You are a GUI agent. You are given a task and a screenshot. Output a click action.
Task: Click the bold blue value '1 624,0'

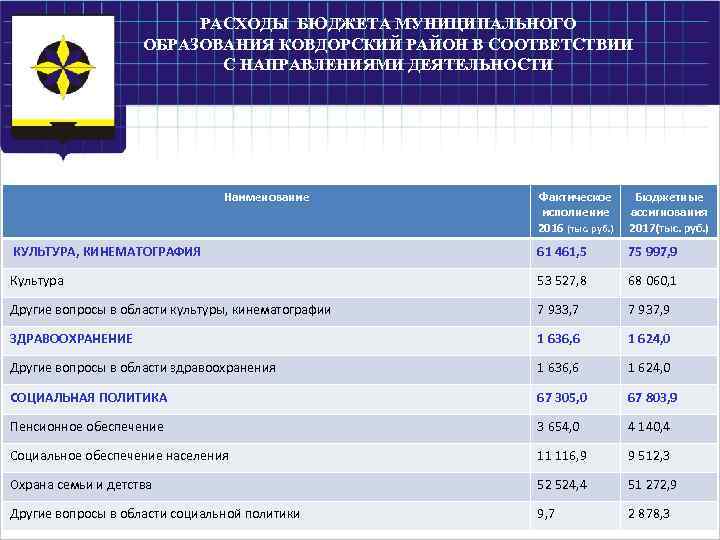click(649, 339)
